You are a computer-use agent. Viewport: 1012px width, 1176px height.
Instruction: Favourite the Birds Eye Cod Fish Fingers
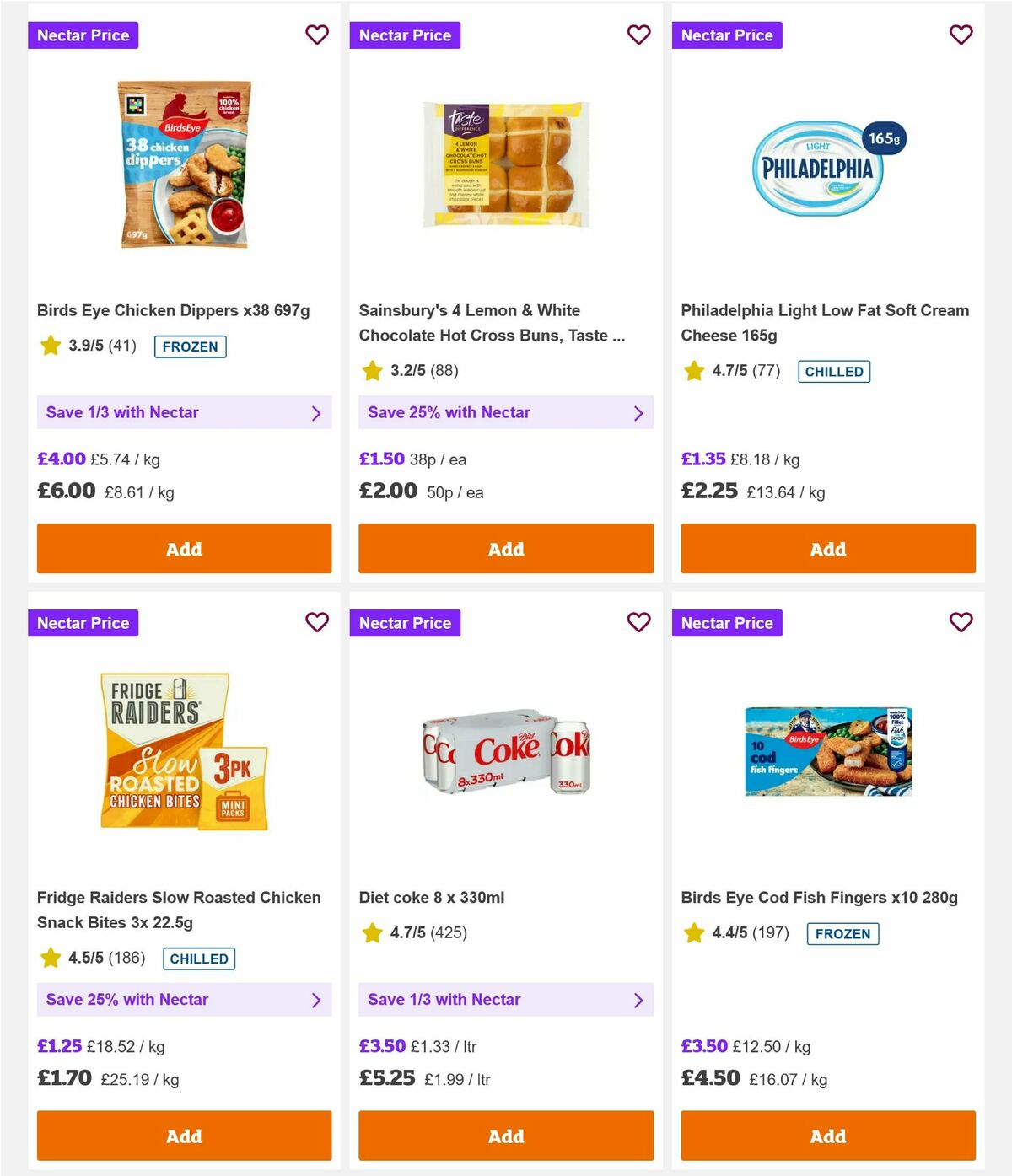pyautogui.click(x=961, y=622)
